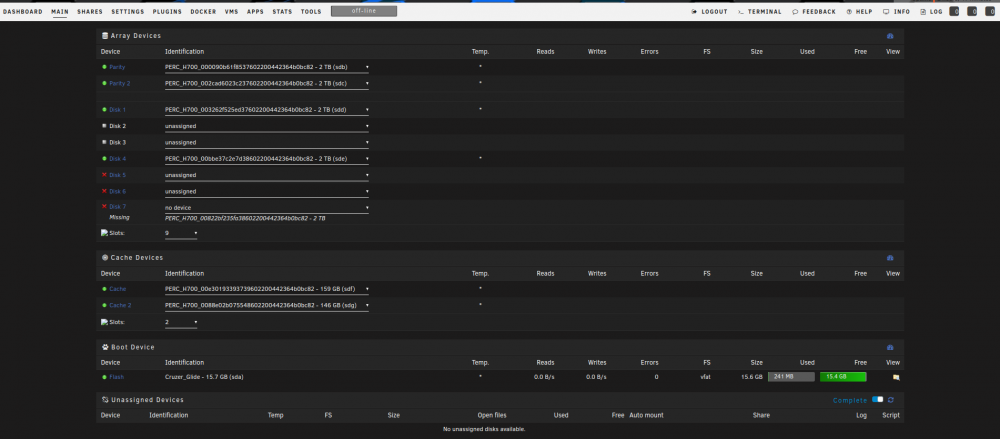Toggle the Complete switch in Unassigned Devices
The width and height of the screenshot is (1000, 439).
pyautogui.click(x=878, y=399)
